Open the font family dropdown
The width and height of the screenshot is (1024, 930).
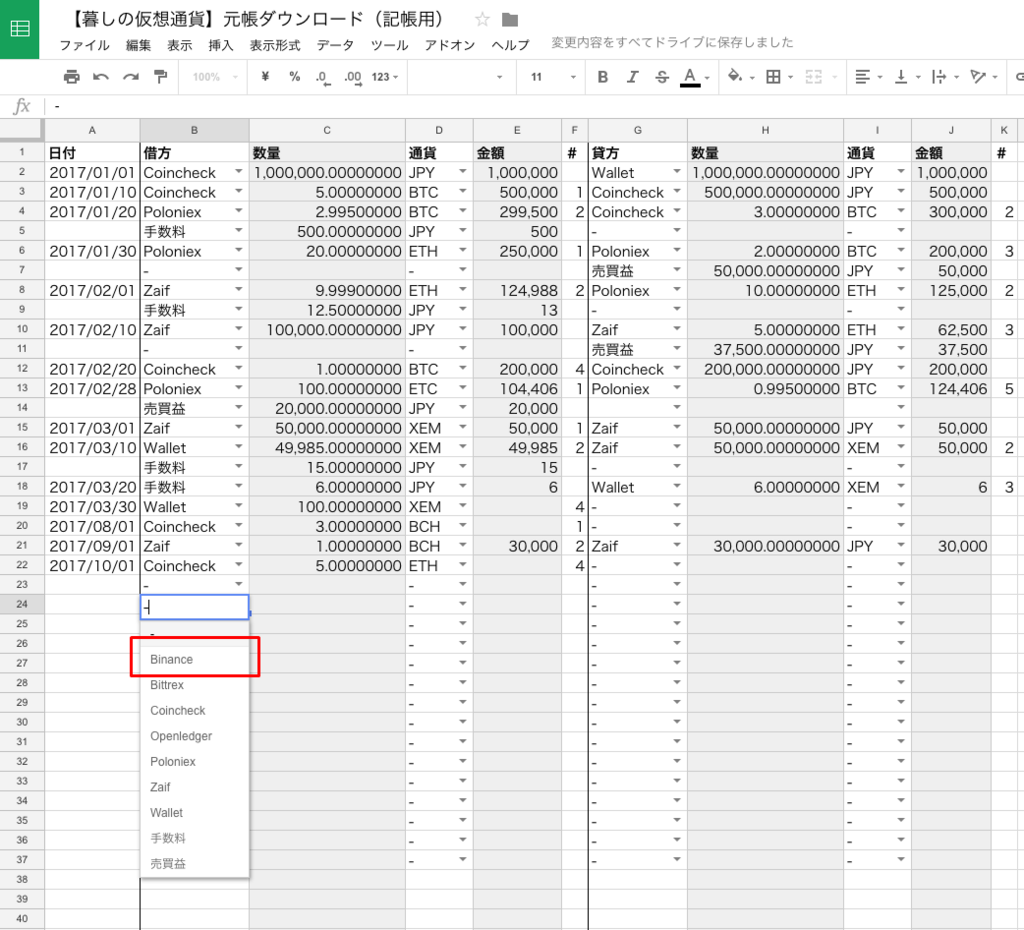pos(460,77)
